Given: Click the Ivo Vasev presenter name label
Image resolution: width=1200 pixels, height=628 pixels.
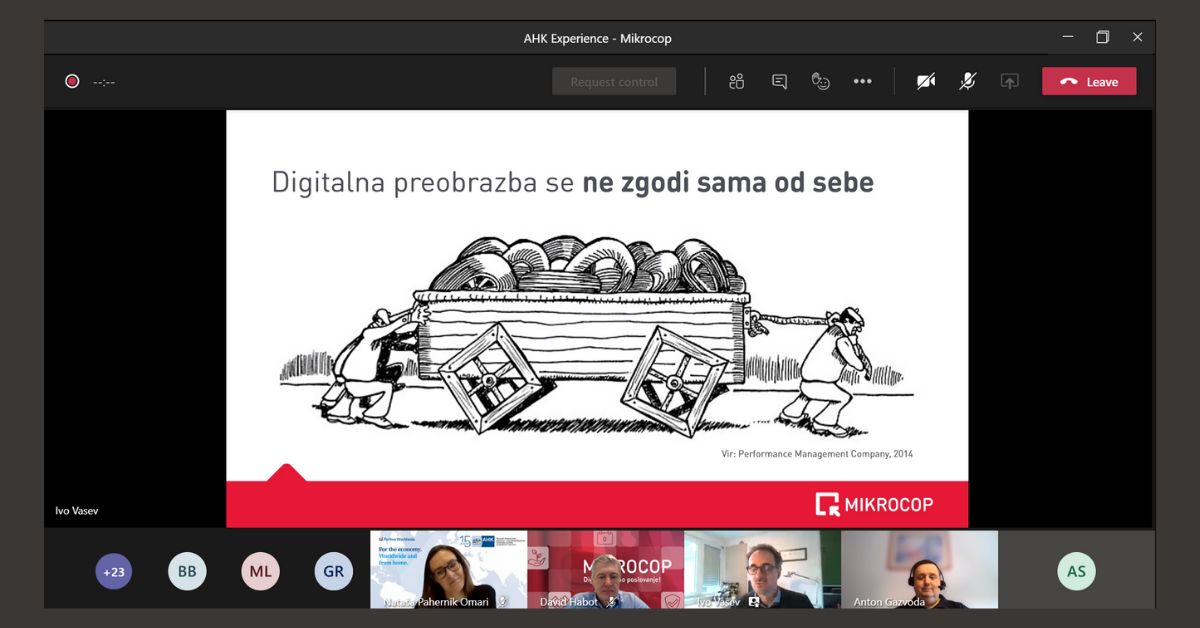Looking at the screenshot, I should pyautogui.click(x=77, y=511).
